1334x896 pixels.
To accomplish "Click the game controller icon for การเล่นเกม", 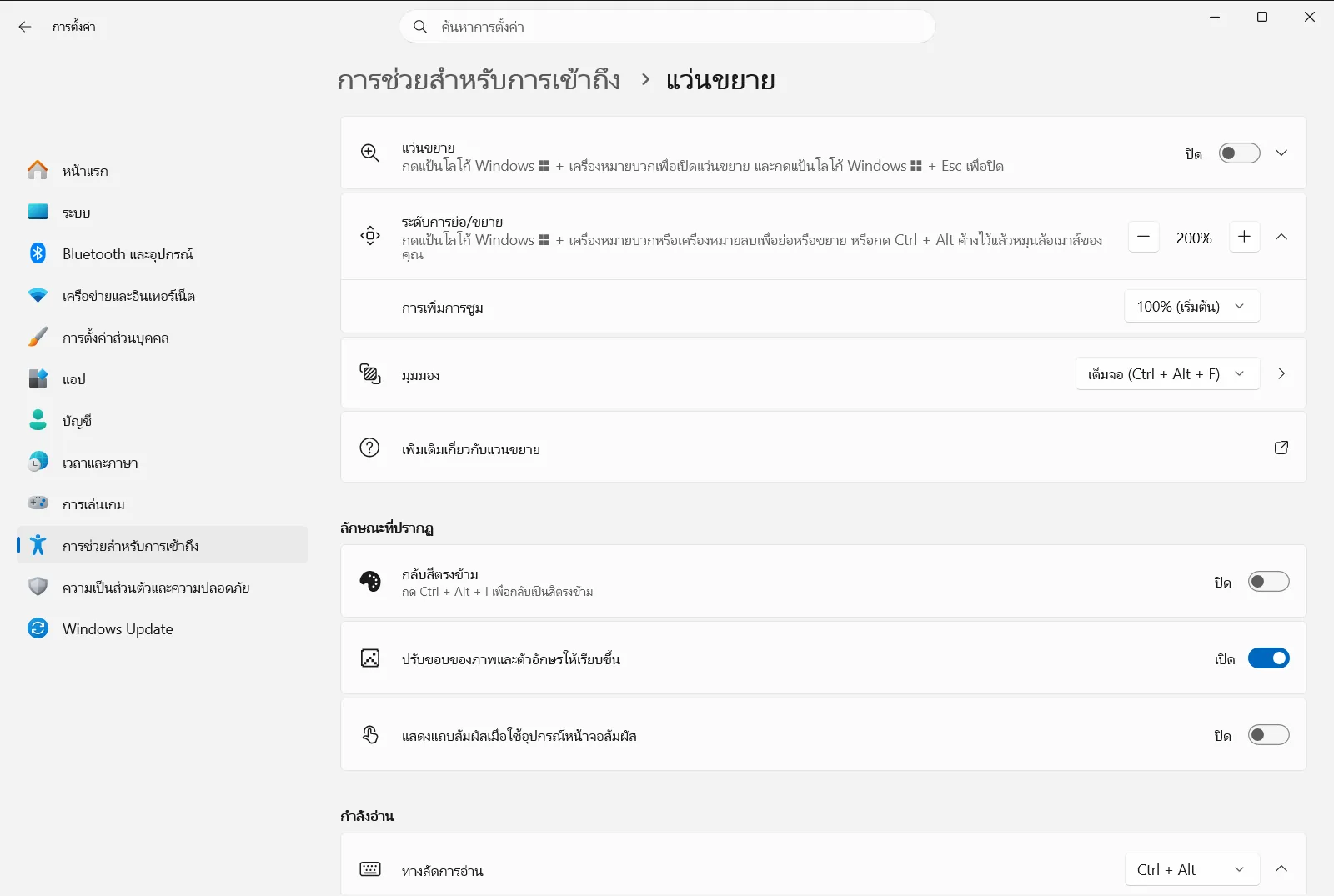I will [x=38, y=503].
